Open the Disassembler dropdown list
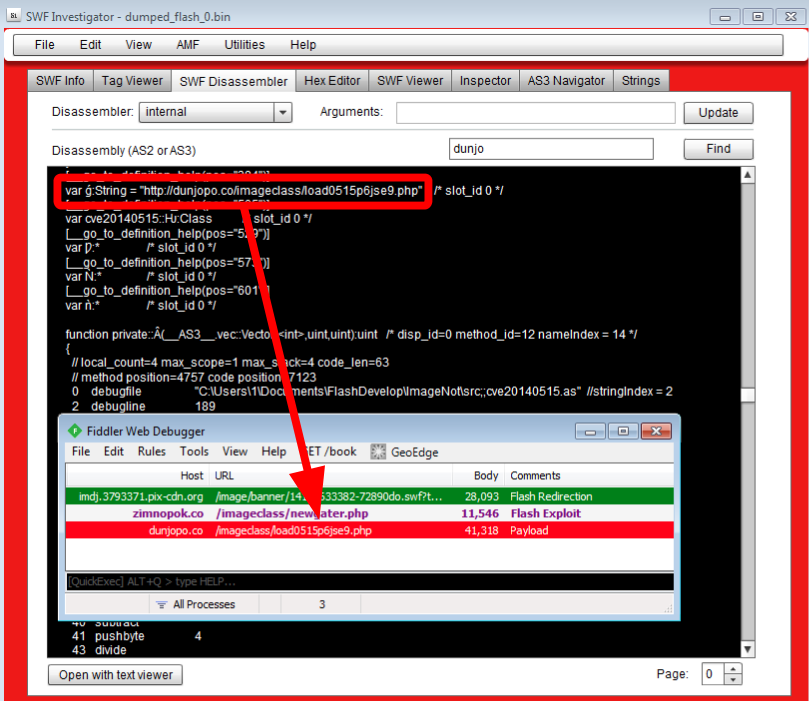Image resolution: width=809 pixels, height=702 pixels. click(282, 113)
